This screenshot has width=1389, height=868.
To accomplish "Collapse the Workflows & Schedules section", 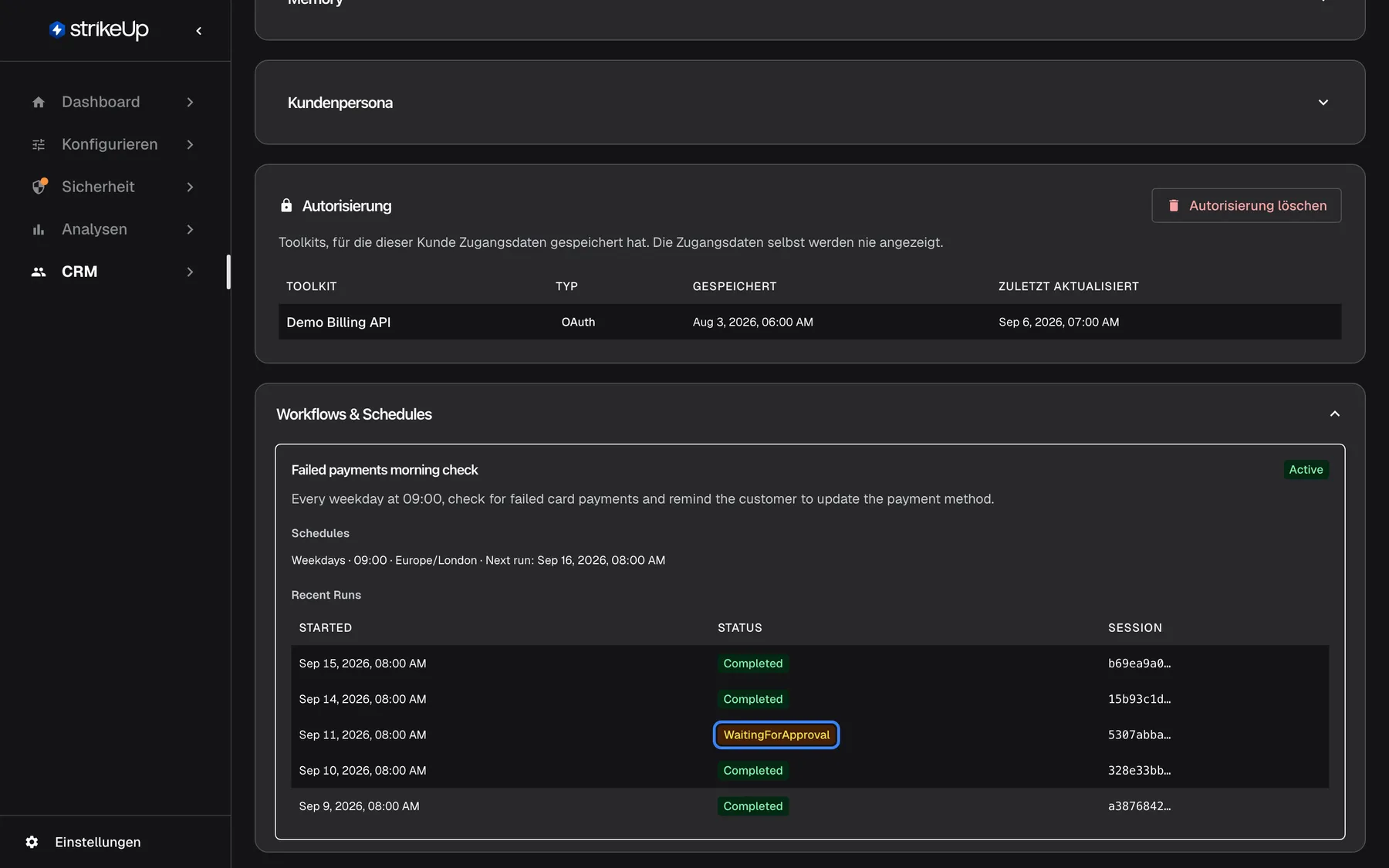I will 1335,414.
